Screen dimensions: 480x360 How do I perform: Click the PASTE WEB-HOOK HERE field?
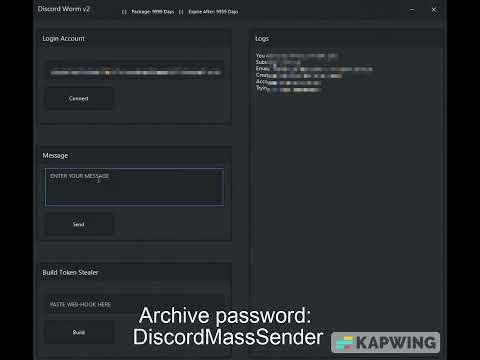[x=135, y=304]
